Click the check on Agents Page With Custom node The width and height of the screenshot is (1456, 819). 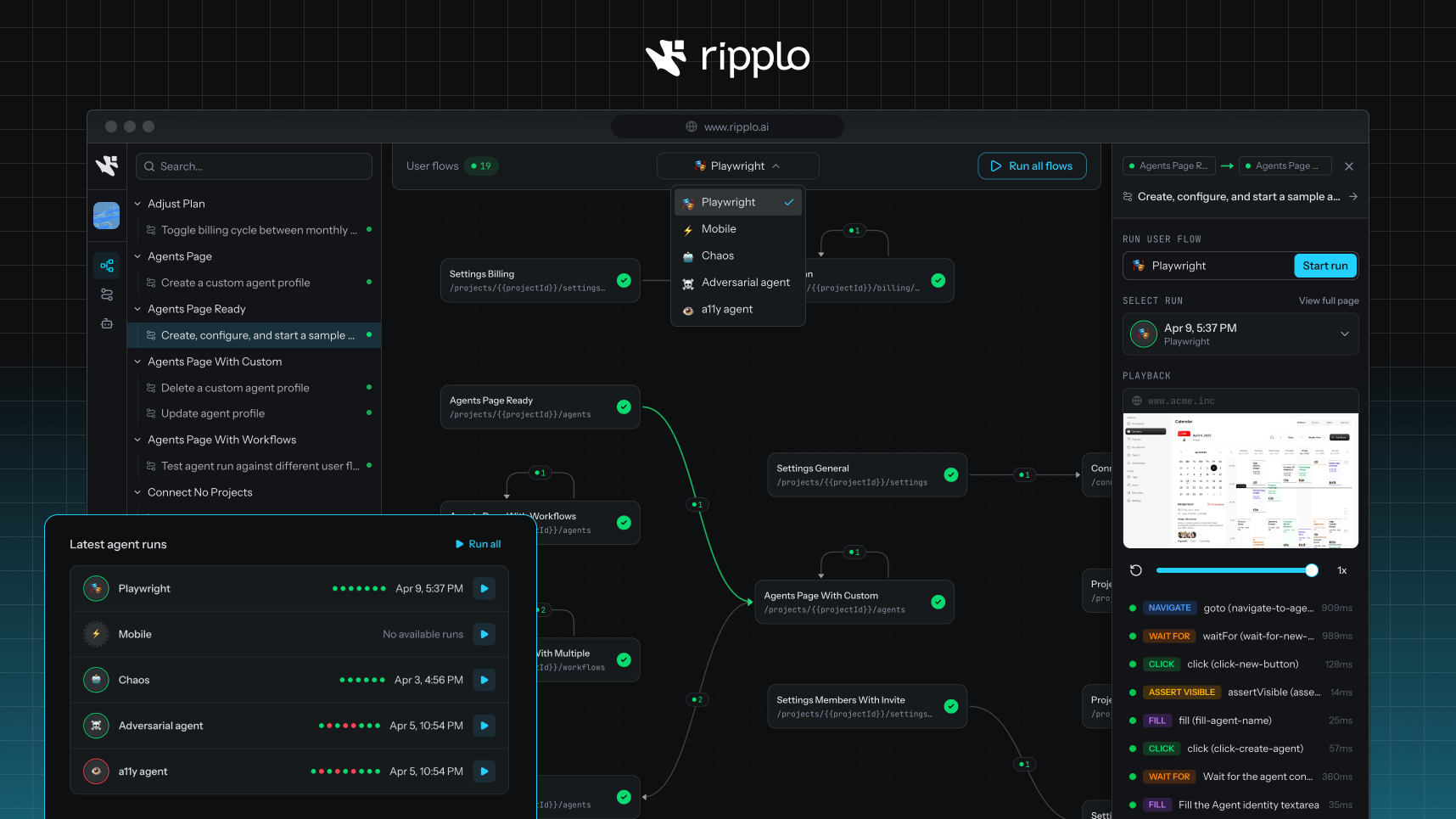938,602
